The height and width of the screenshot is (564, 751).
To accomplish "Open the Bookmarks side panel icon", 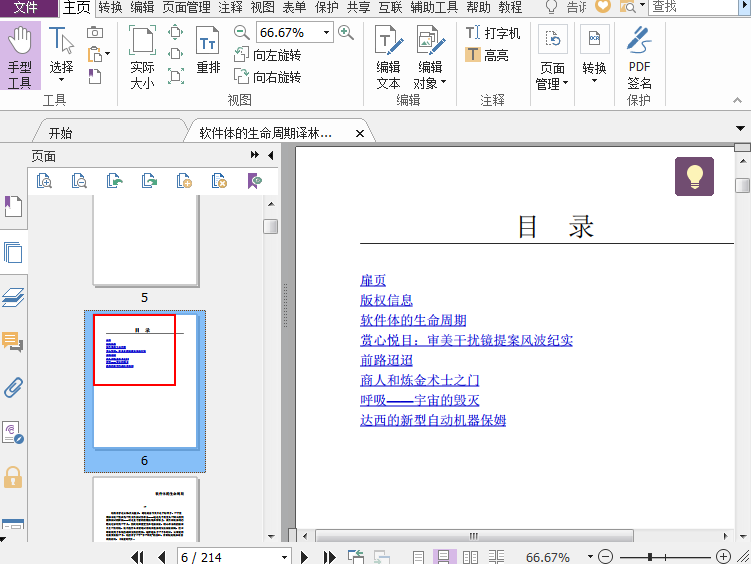I will (13, 206).
